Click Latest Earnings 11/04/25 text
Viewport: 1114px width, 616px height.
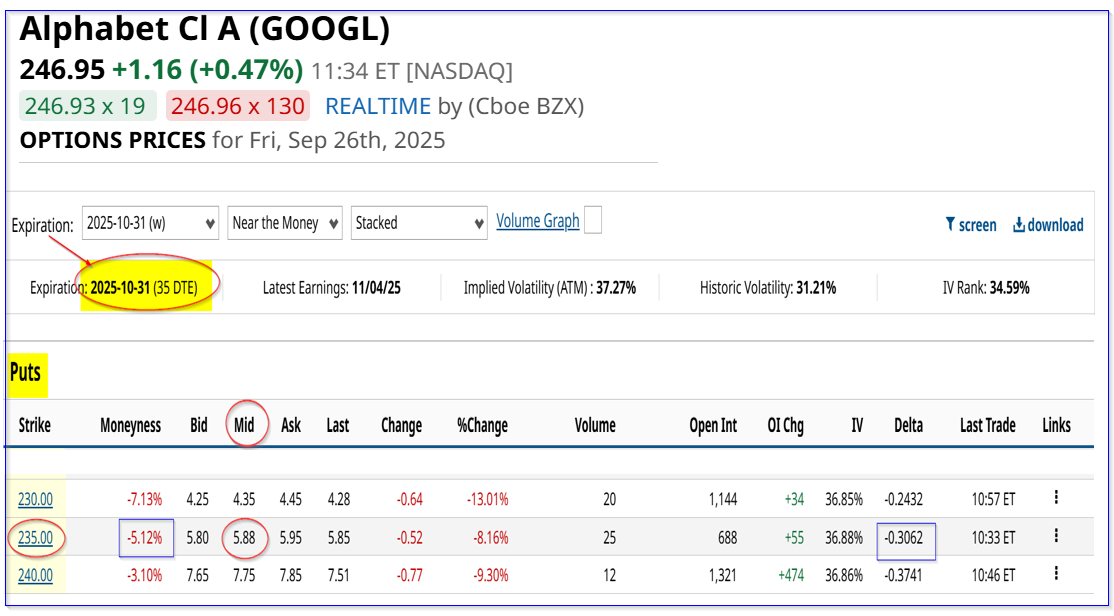[x=332, y=288]
